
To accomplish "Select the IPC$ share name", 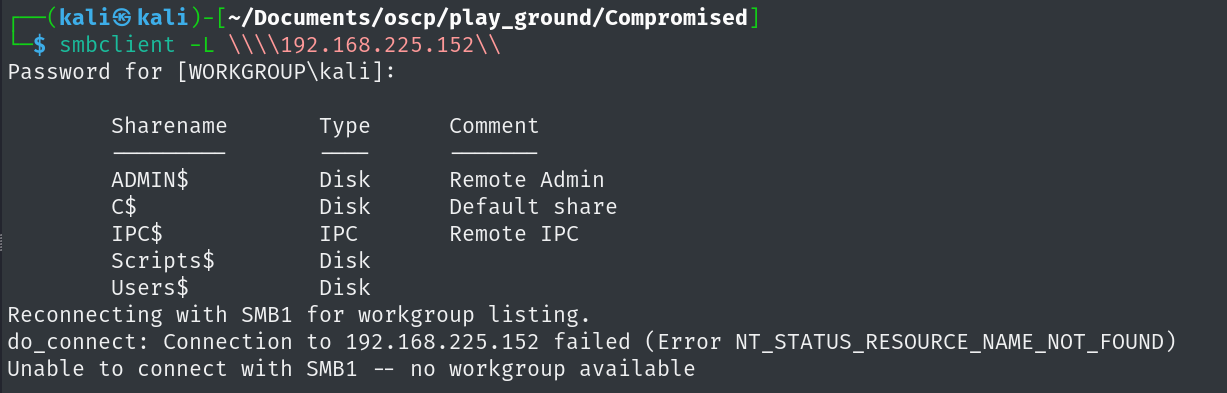I will click(137, 234).
